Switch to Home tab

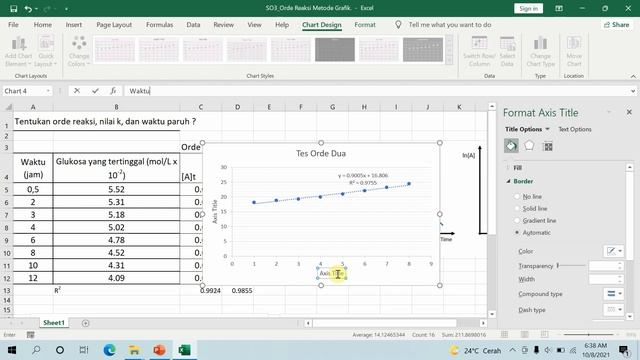[42, 24]
